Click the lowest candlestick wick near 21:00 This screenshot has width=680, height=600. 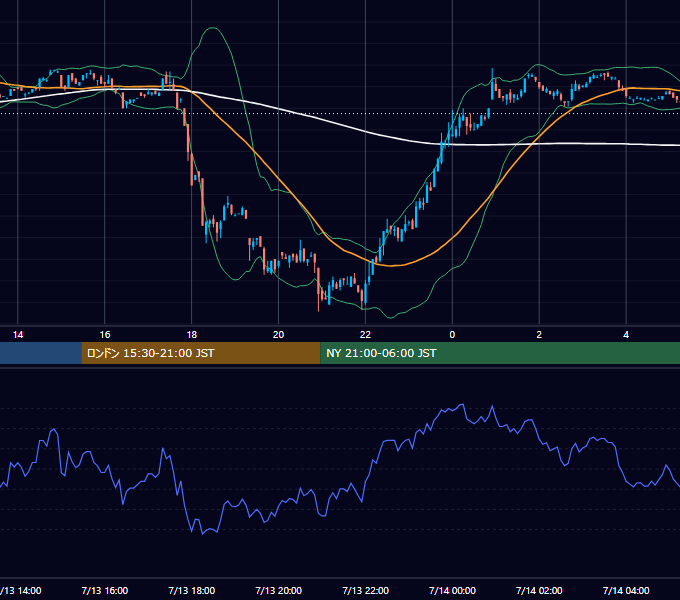tap(318, 303)
